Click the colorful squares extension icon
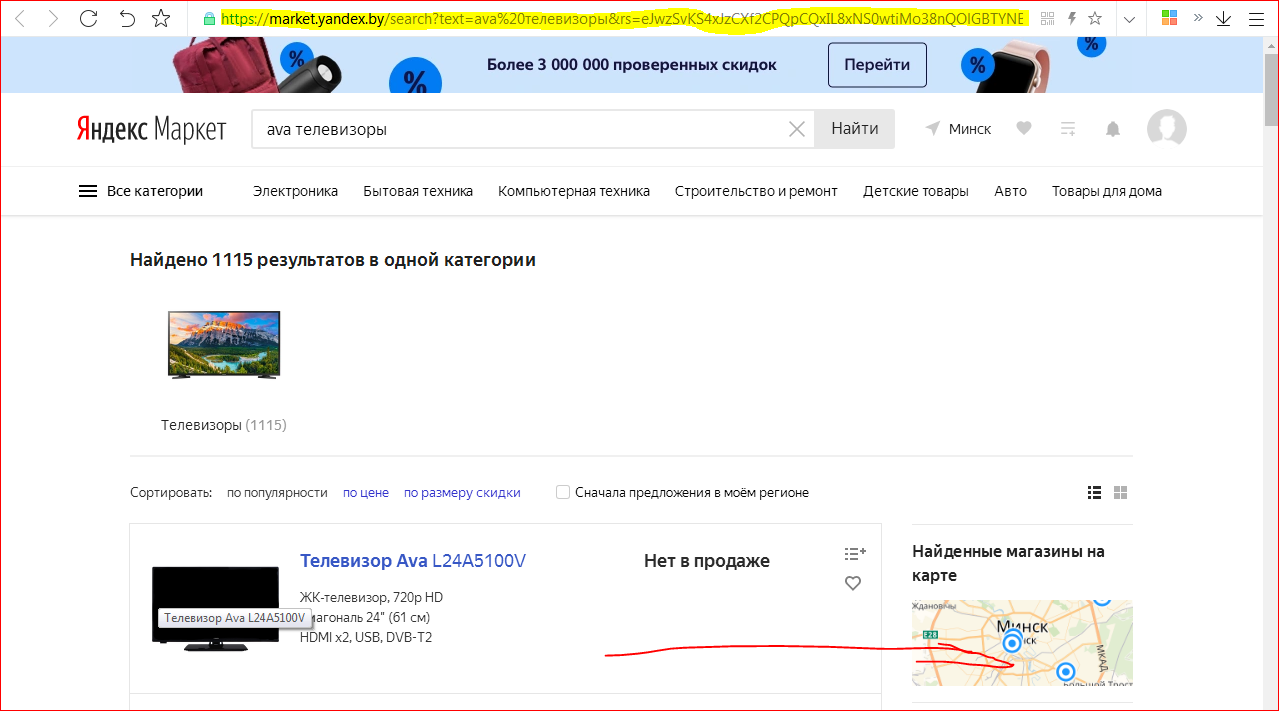Image resolution: width=1279 pixels, height=711 pixels. tap(1169, 18)
